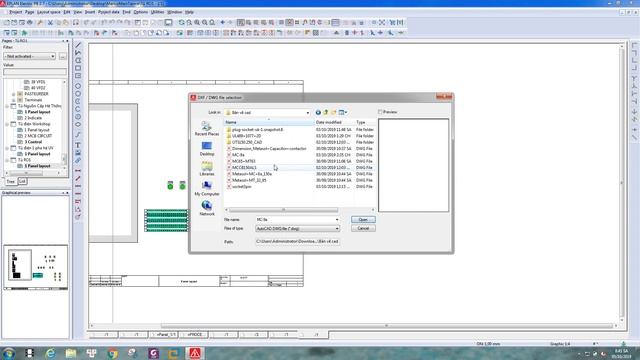Enable the Preview checkbox

tap(380, 112)
